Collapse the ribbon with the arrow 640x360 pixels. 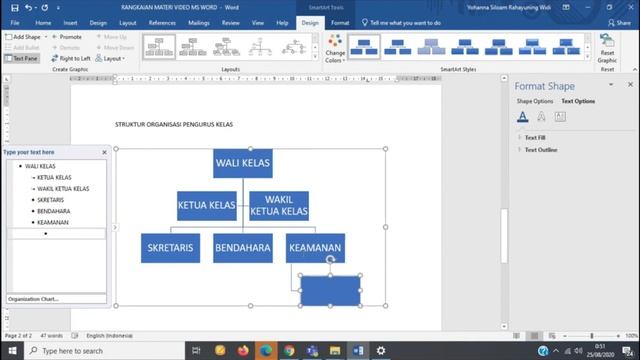point(635,69)
